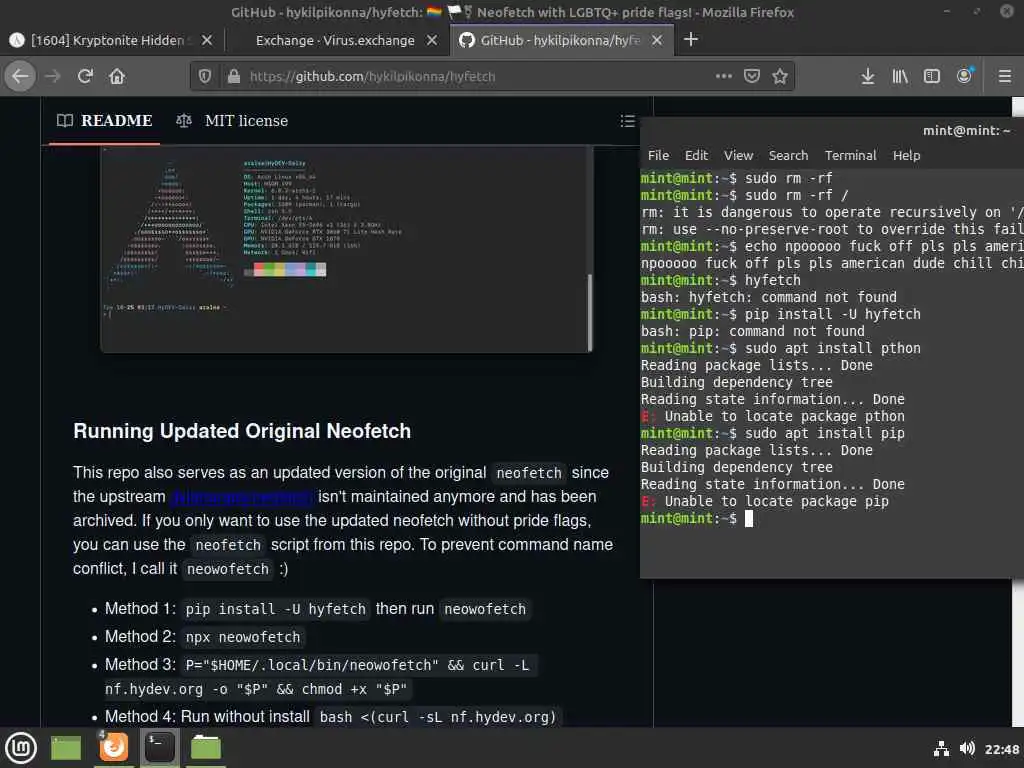
Task: Open Firefox hamburger menu
Action: point(1005,76)
